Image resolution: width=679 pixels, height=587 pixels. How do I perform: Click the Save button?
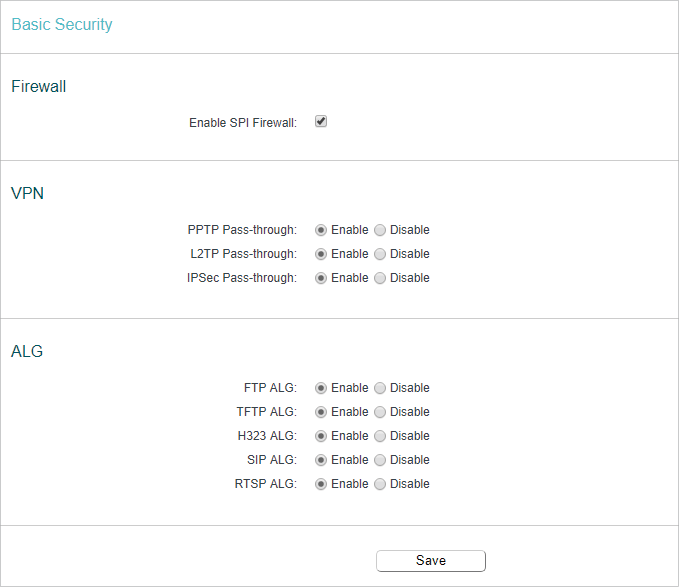click(x=431, y=561)
